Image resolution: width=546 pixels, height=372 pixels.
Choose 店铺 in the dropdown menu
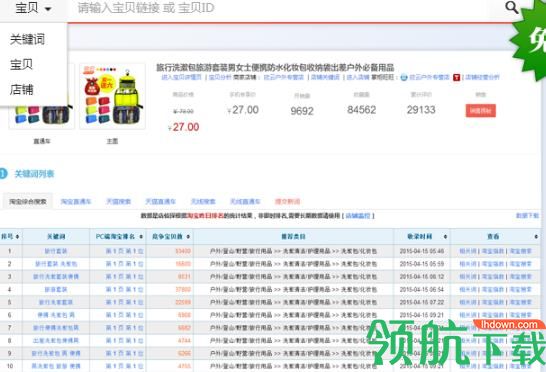21,90
